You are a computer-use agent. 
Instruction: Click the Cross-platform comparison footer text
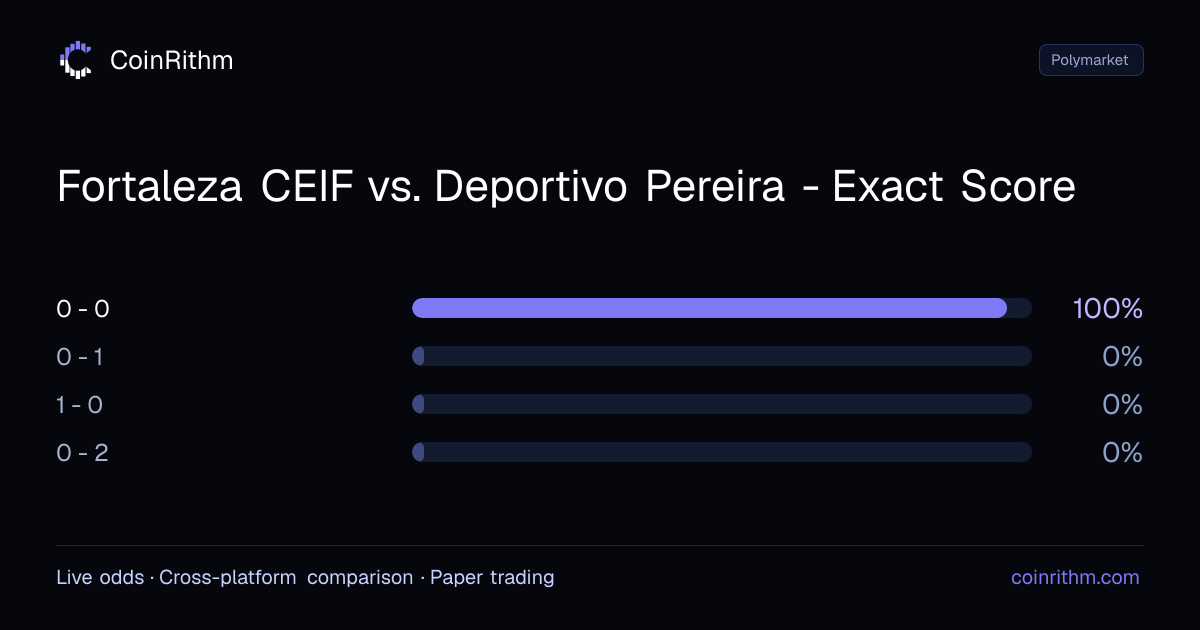click(286, 577)
